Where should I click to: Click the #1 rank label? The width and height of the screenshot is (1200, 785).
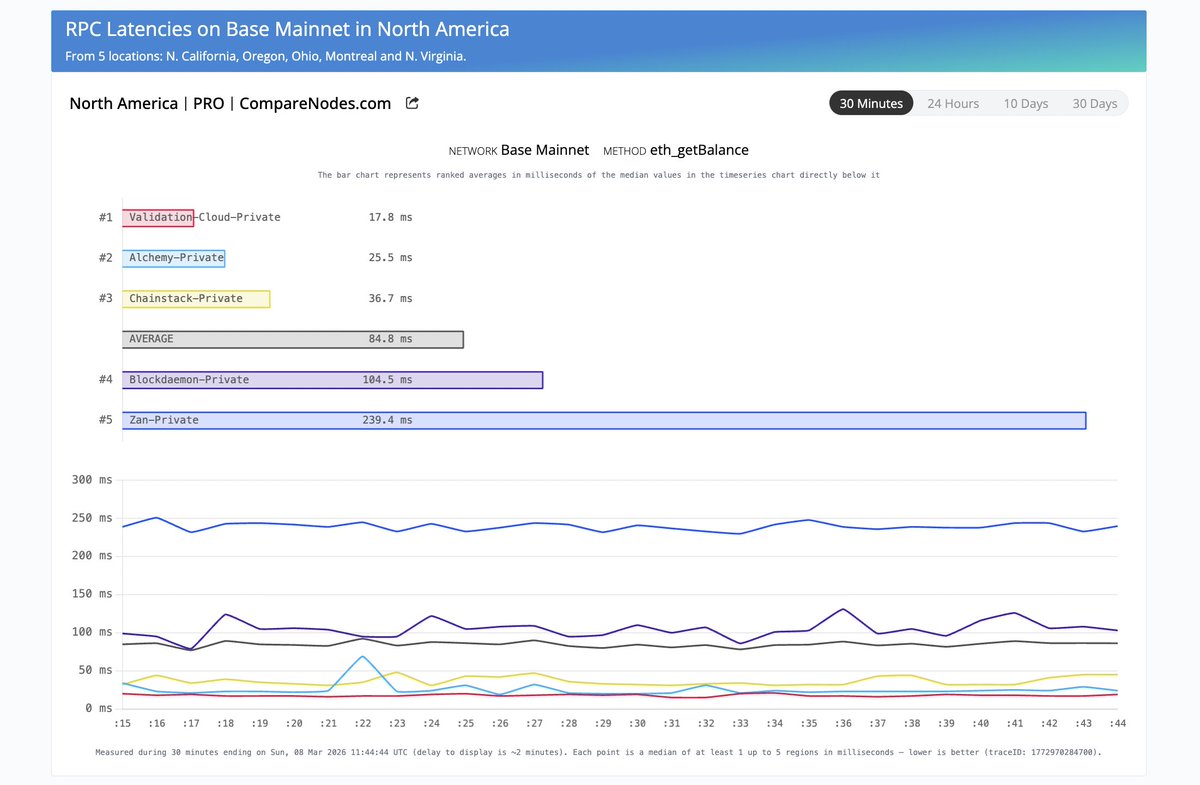tap(105, 217)
